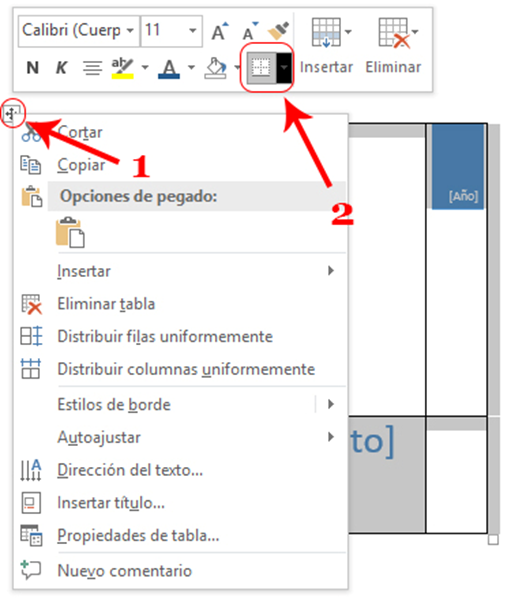Click the center alignment icon
This screenshot has width=511, height=605.
click(x=92, y=68)
